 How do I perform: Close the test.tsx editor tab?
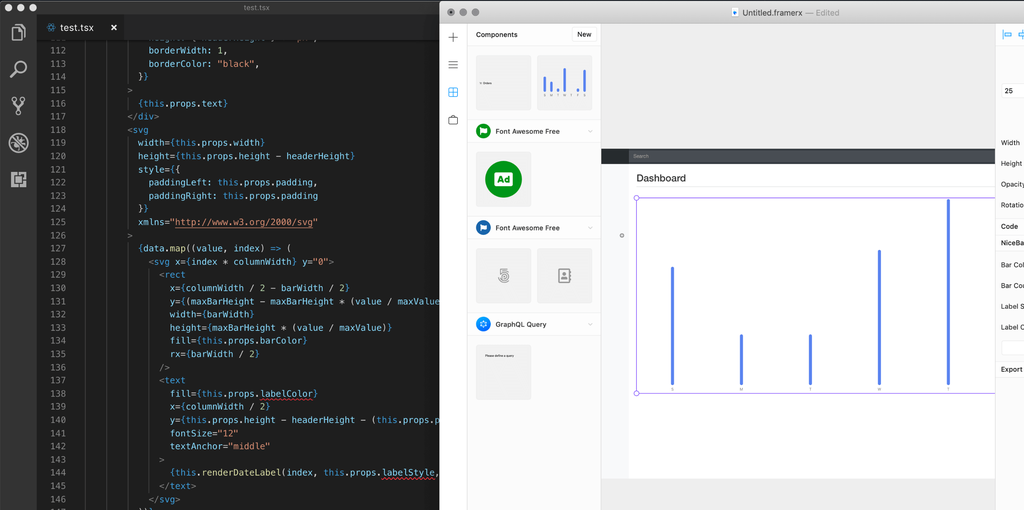114,27
